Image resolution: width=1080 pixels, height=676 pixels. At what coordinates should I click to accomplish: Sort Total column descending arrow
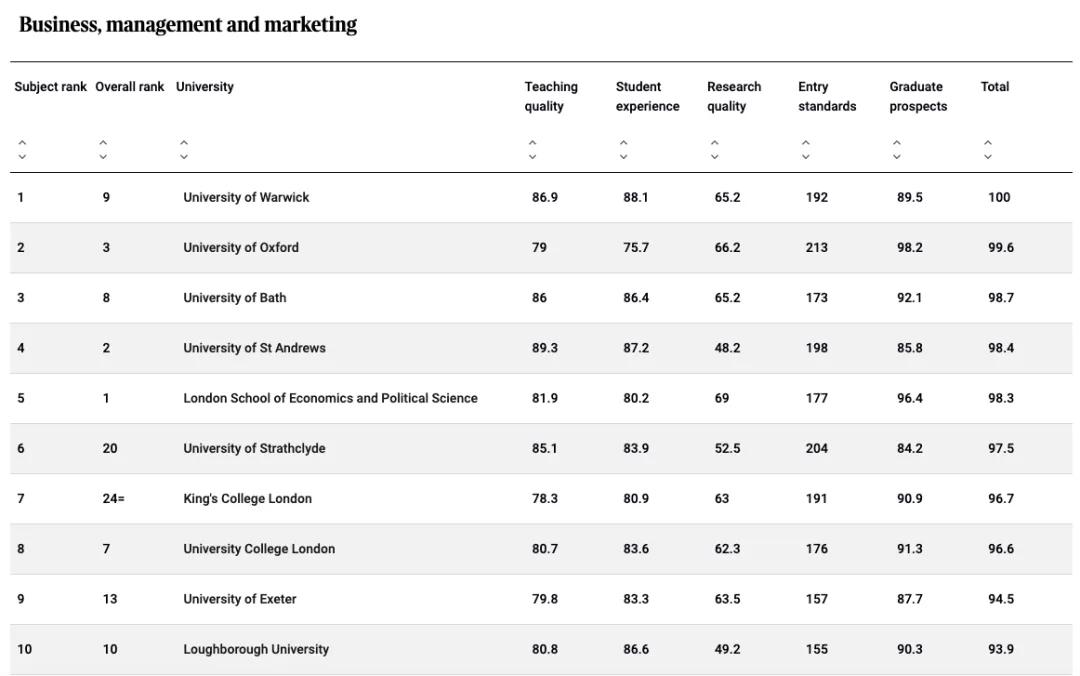(x=988, y=156)
